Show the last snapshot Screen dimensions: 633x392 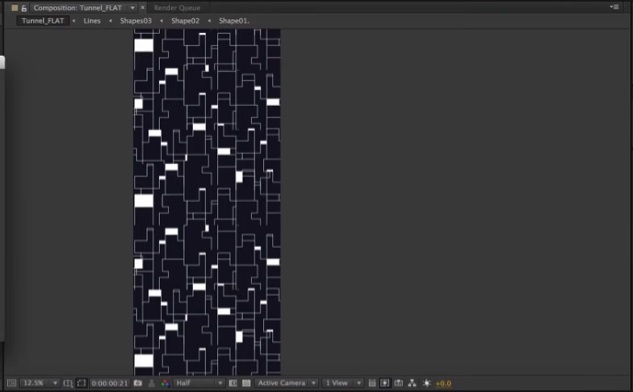click(x=152, y=383)
